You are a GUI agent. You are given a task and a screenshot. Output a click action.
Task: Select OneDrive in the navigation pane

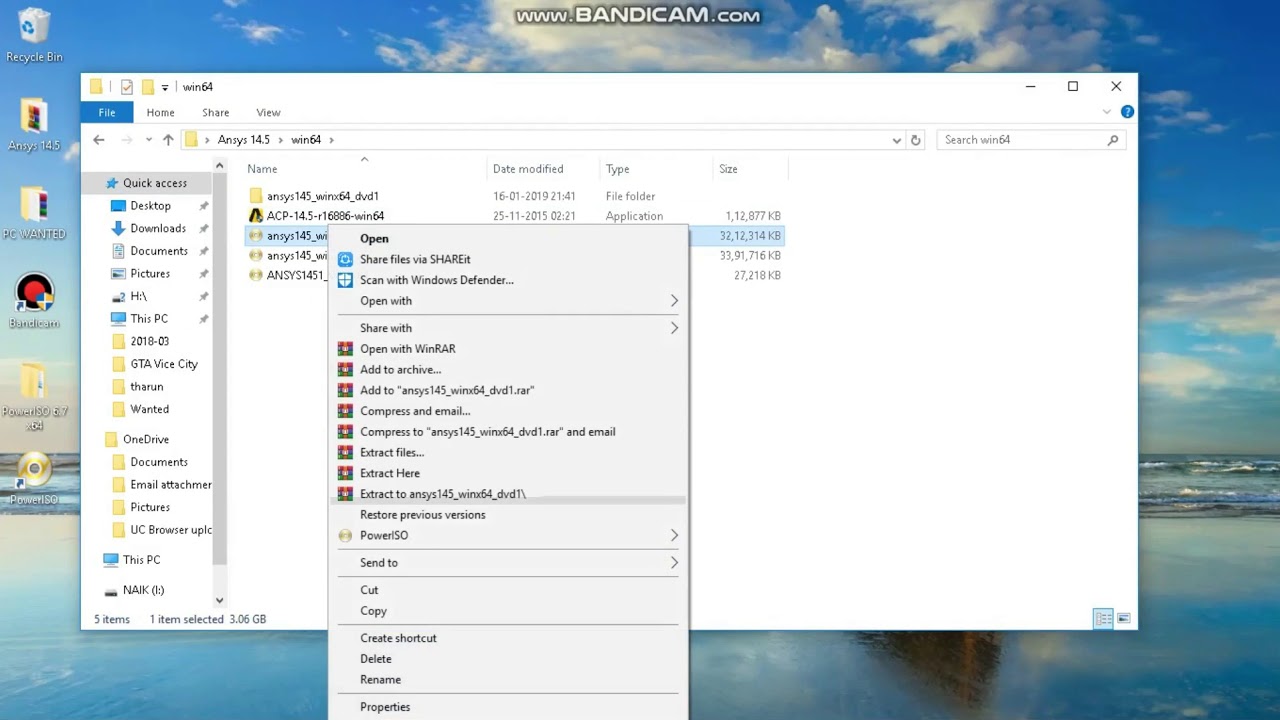pyautogui.click(x=146, y=439)
